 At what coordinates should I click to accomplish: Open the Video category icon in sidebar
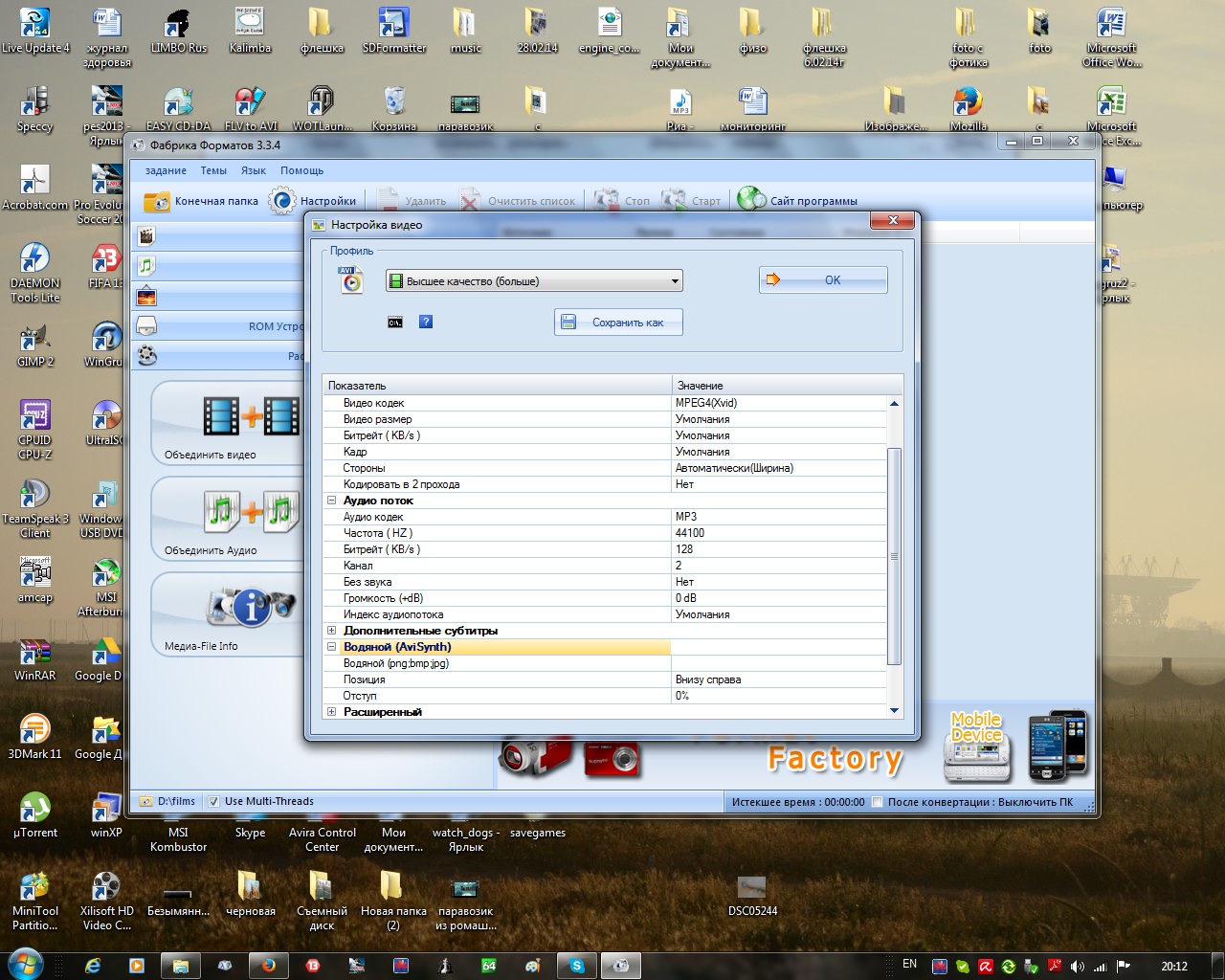pos(146,235)
